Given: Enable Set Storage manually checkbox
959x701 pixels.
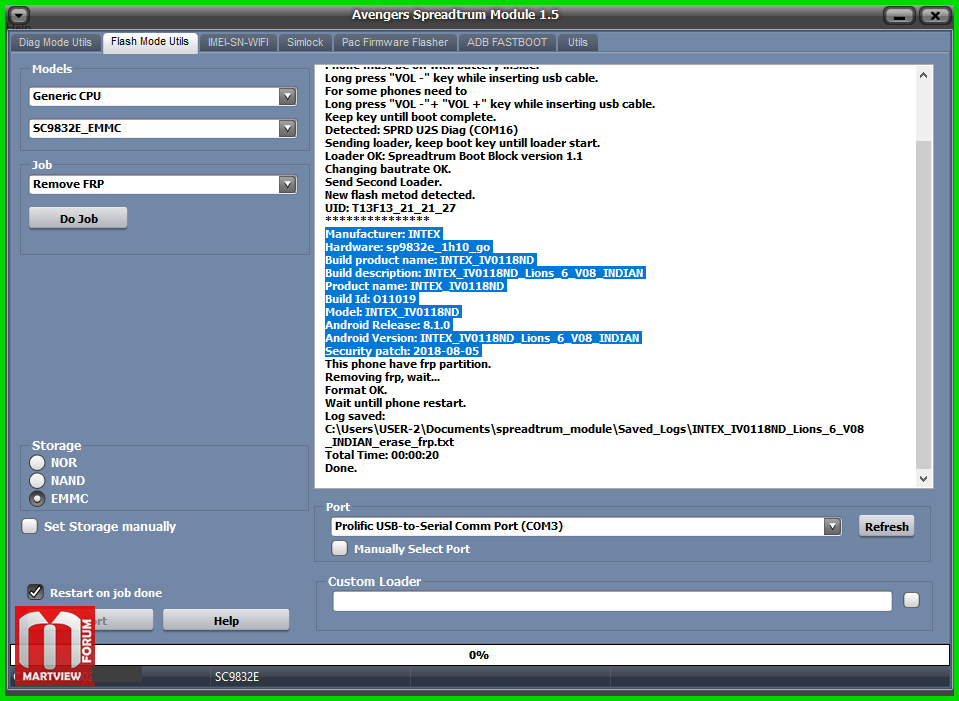Looking at the screenshot, I should tap(29, 526).
